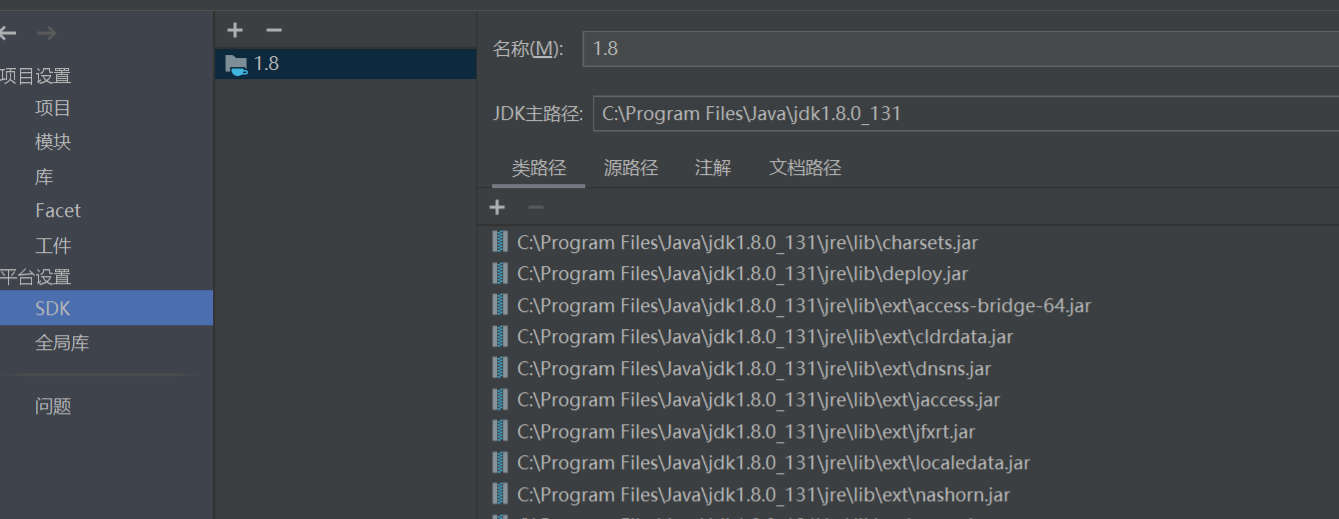Select Facet in the sidebar

pyautogui.click(x=58, y=211)
